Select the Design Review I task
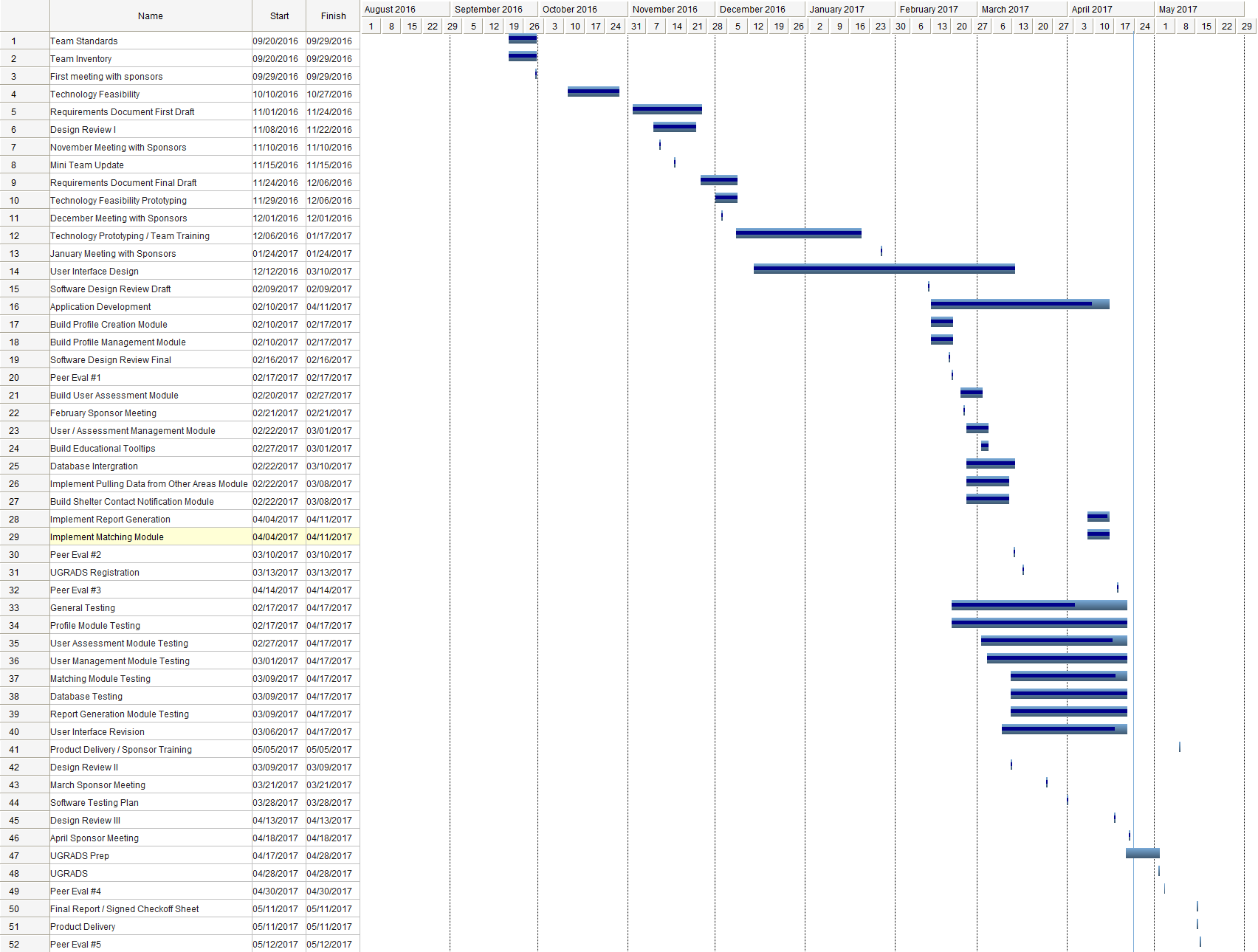The width and height of the screenshot is (1258, 952). click(x=83, y=130)
